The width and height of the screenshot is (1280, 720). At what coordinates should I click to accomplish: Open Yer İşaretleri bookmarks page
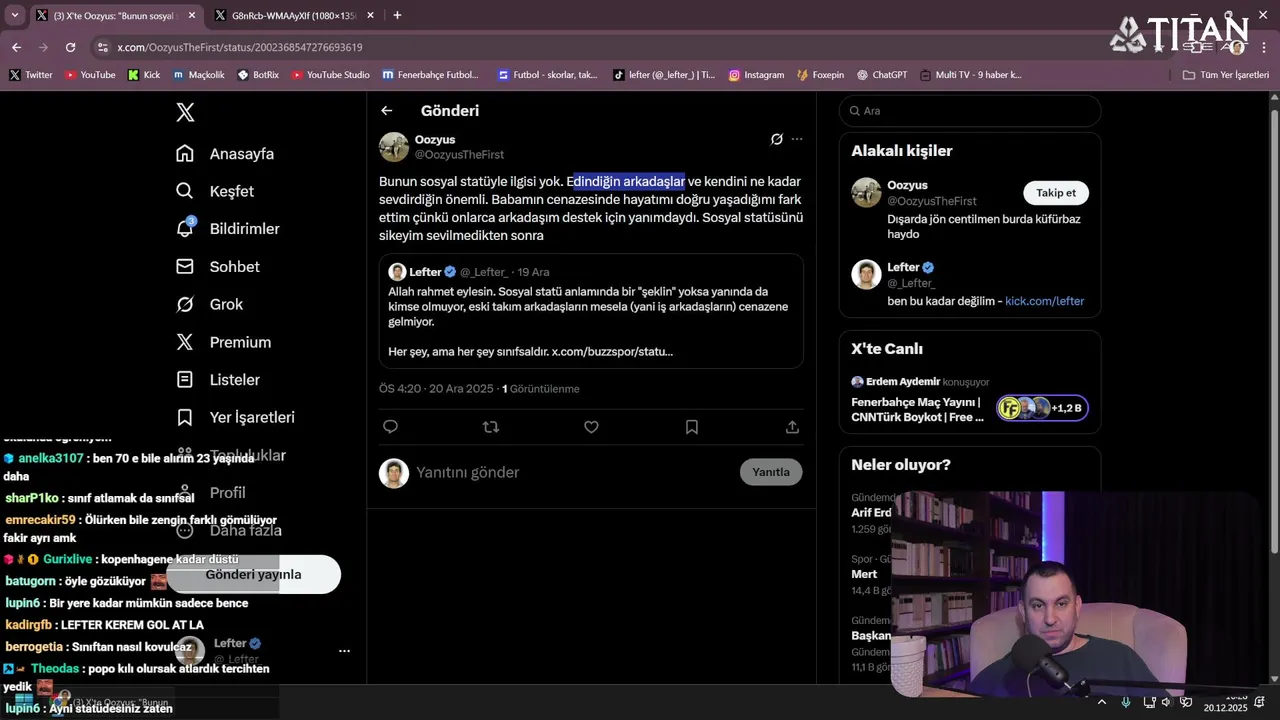pos(235,417)
